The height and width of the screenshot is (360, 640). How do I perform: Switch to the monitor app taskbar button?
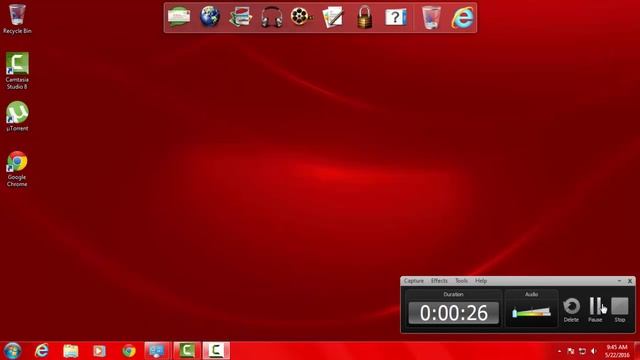click(157, 351)
